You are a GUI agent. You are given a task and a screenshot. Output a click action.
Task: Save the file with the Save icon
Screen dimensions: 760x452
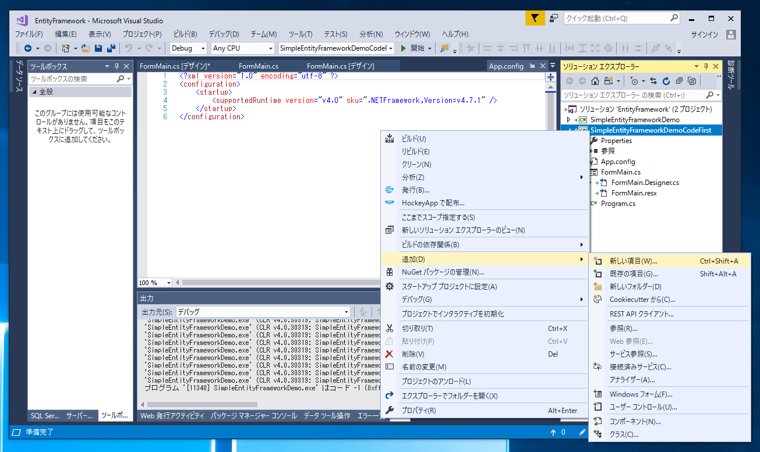tap(98, 48)
